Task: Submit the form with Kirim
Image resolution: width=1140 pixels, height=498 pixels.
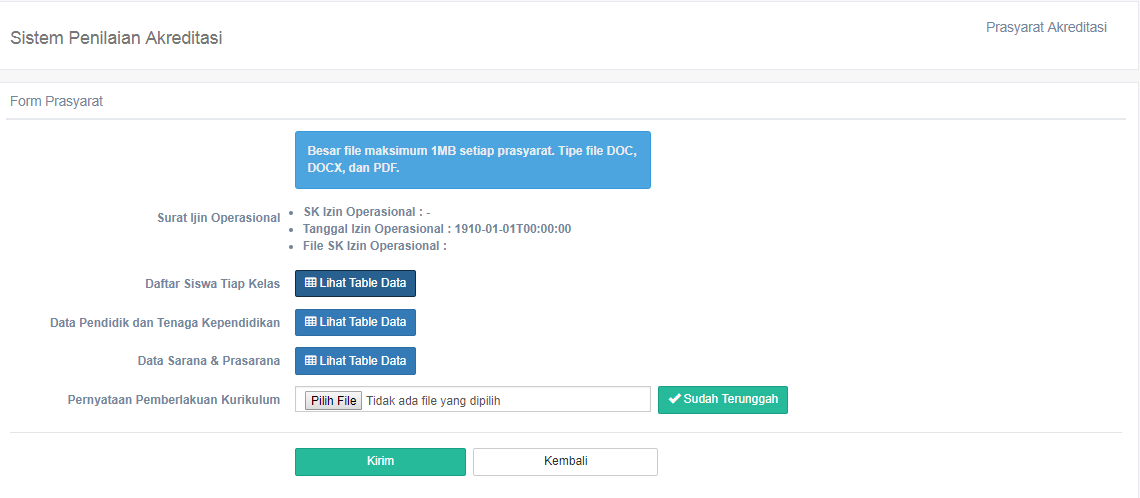Action: 380,462
